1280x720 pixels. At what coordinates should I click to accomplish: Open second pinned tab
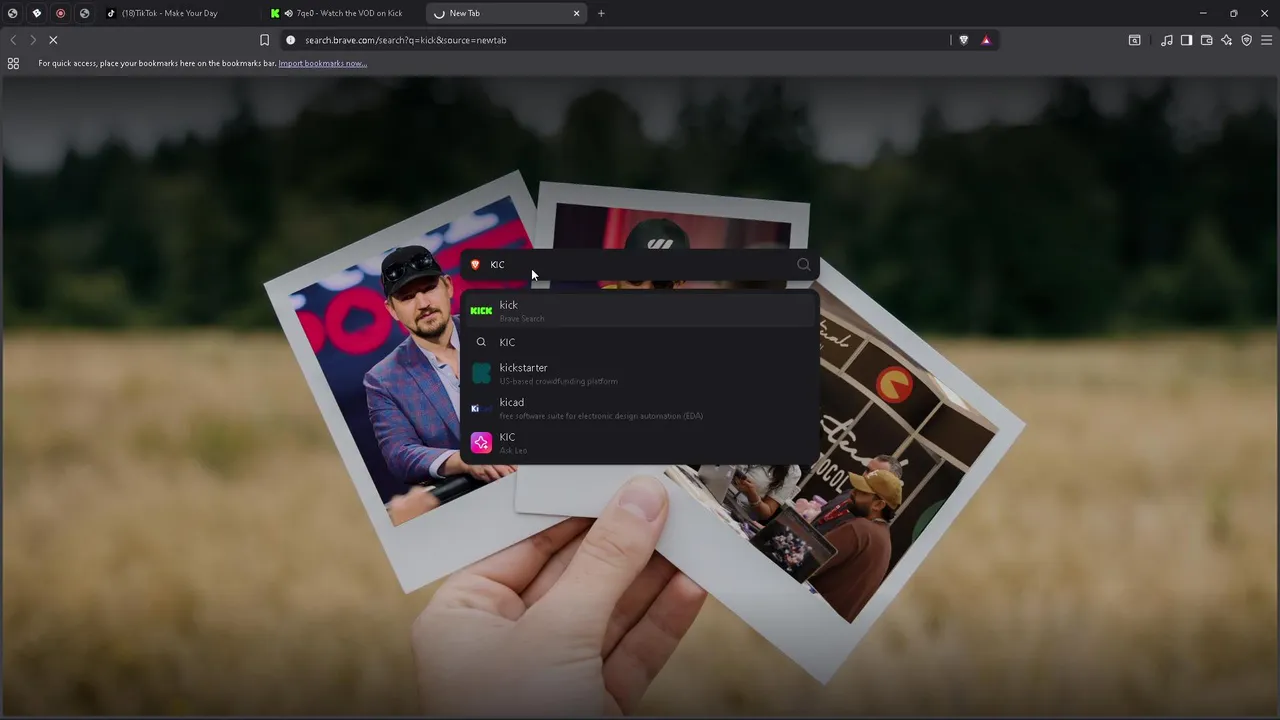pyautogui.click(x=36, y=13)
